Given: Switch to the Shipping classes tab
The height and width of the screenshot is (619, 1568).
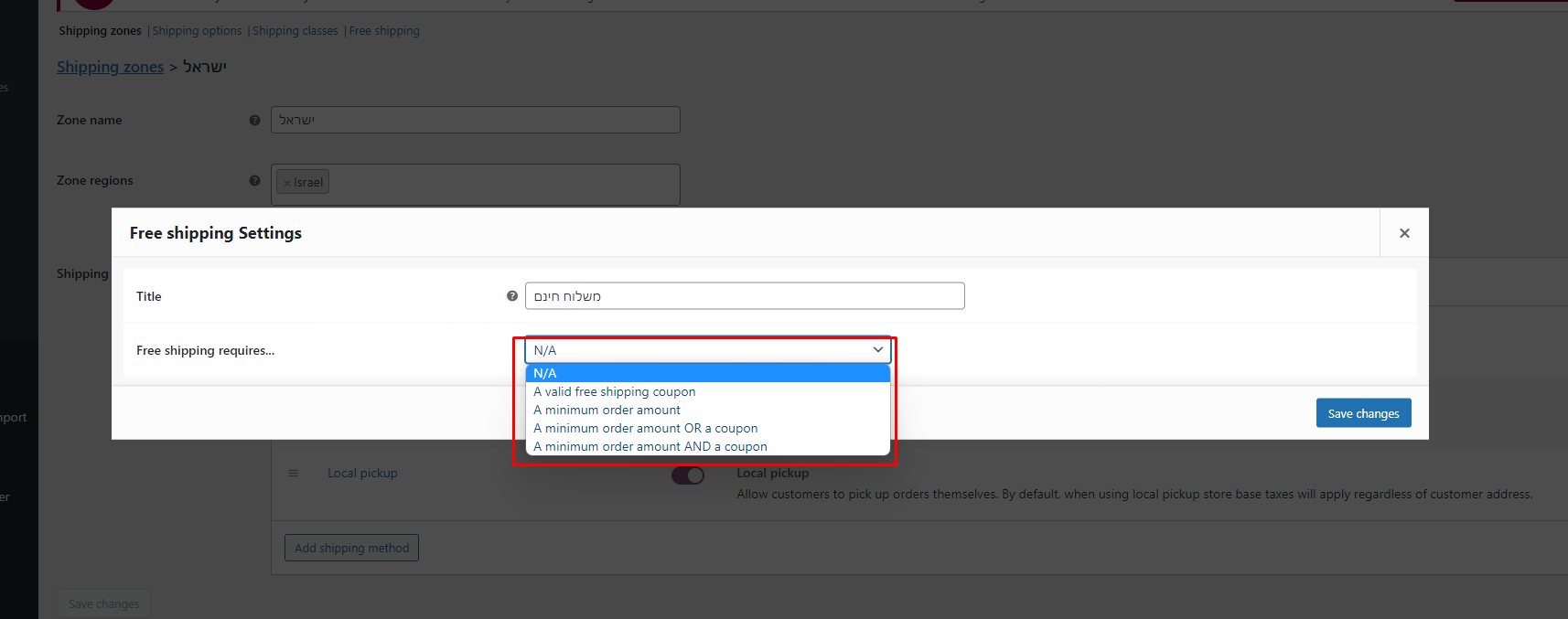Looking at the screenshot, I should coord(295,31).
